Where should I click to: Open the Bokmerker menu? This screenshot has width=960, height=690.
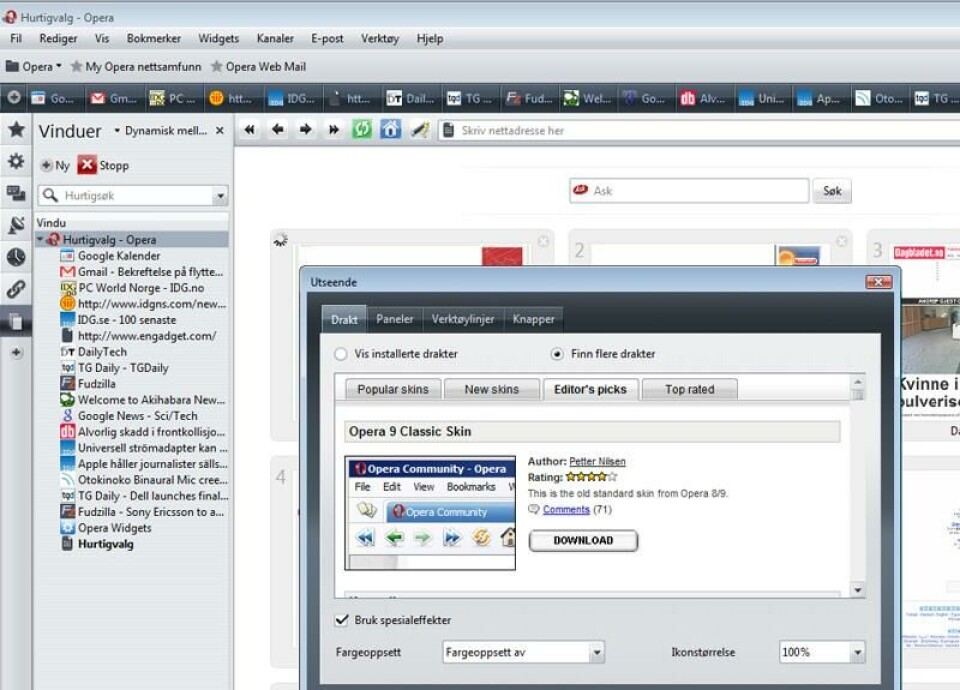pos(154,39)
